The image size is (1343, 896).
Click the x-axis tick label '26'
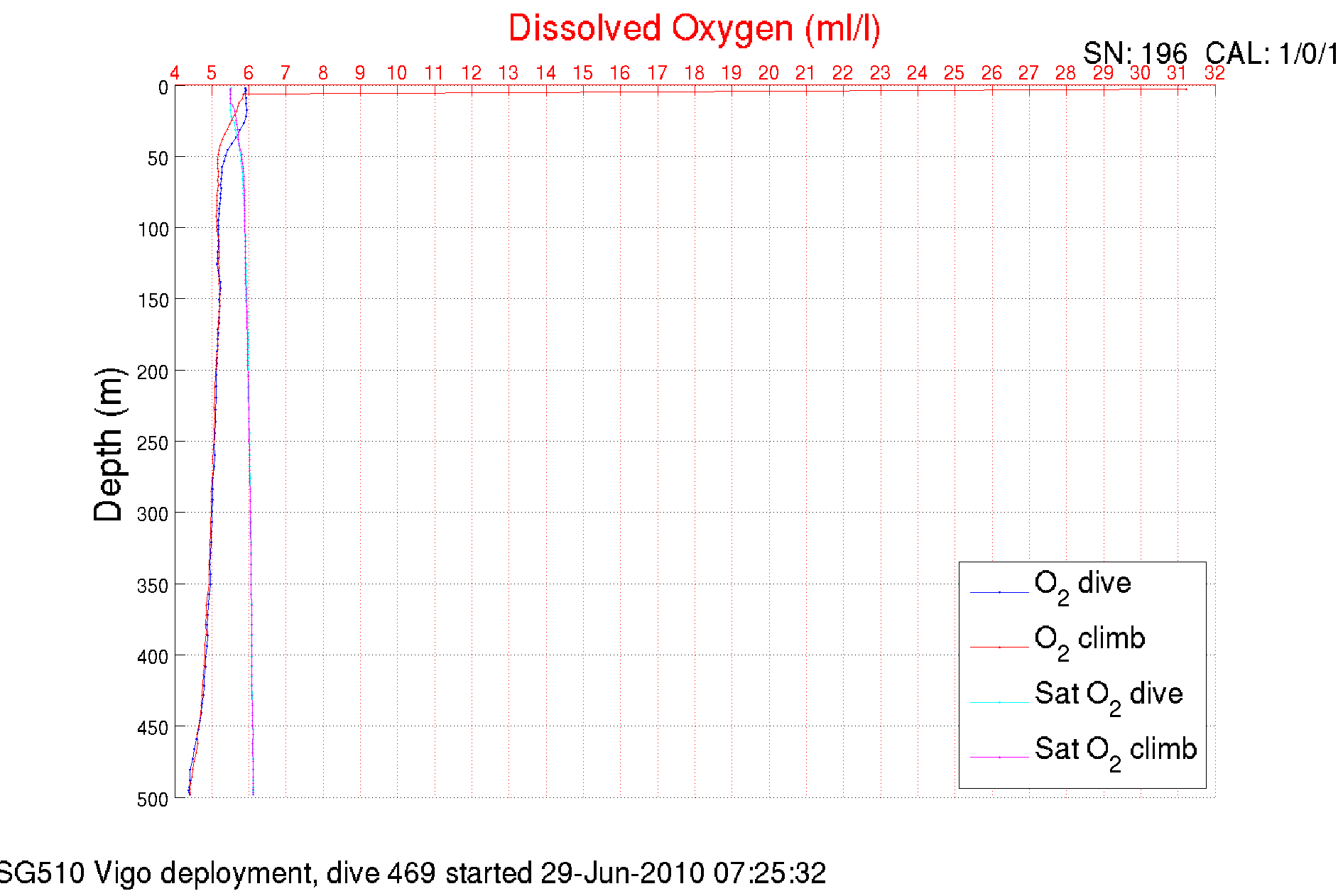991,73
